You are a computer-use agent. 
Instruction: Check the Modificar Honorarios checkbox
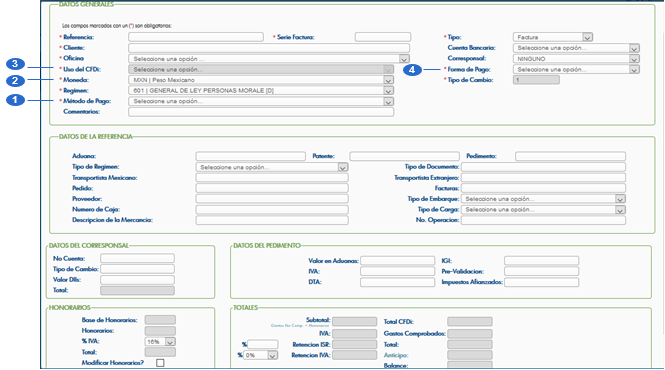point(160,363)
